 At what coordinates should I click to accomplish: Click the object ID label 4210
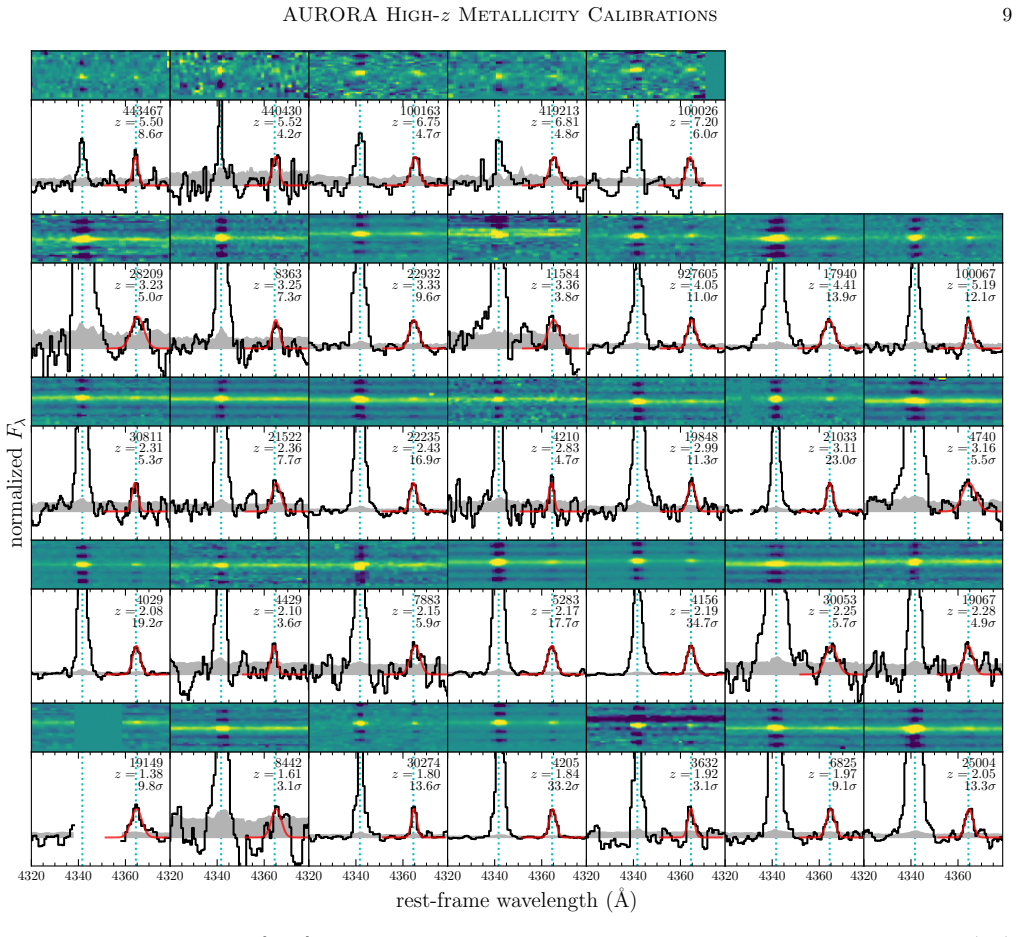[566, 437]
